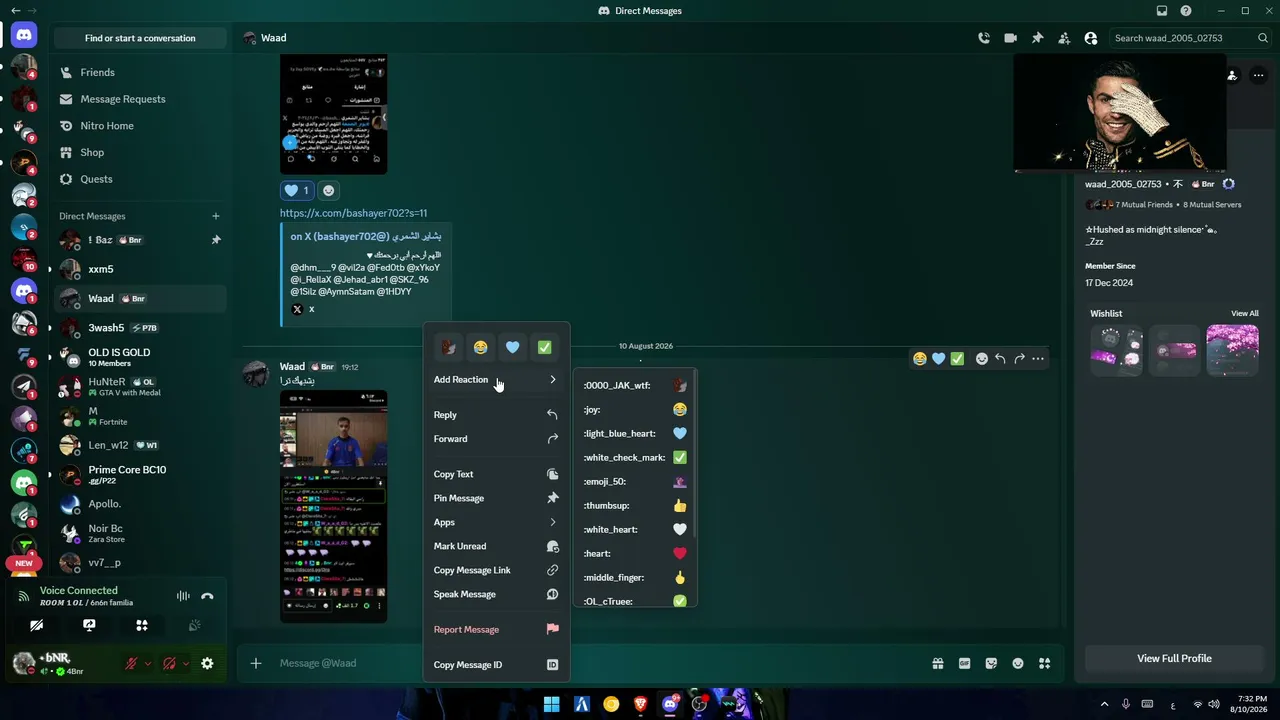Create a new DM with plus icon
1280x720 pixels.
pyautogui.click(x=215, y=216)
